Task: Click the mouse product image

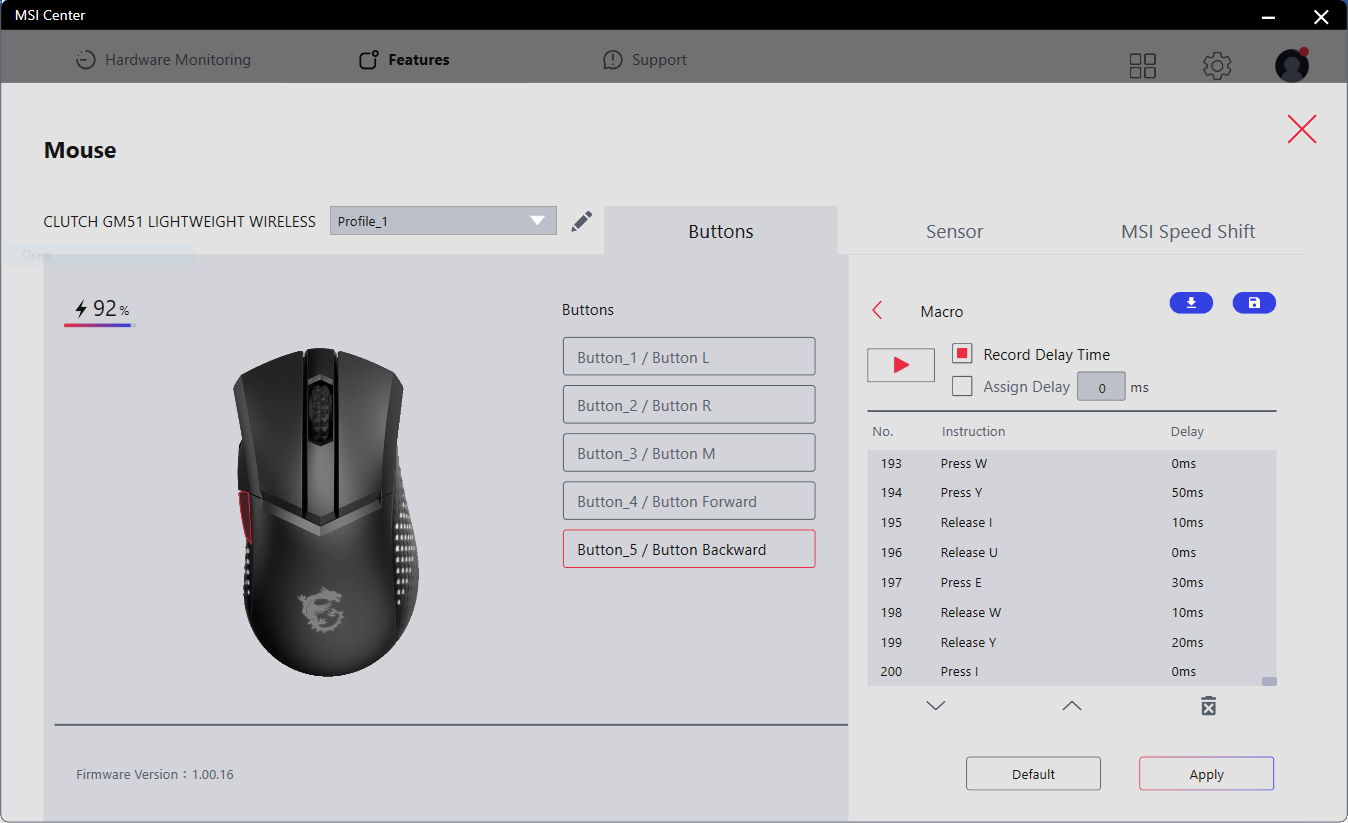Action: pyautogui.click(x=326, y=510)
